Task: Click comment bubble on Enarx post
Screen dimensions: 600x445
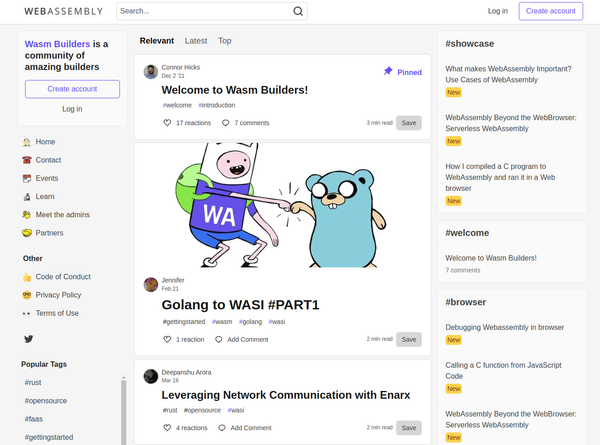Action: (x=222, y=428)
